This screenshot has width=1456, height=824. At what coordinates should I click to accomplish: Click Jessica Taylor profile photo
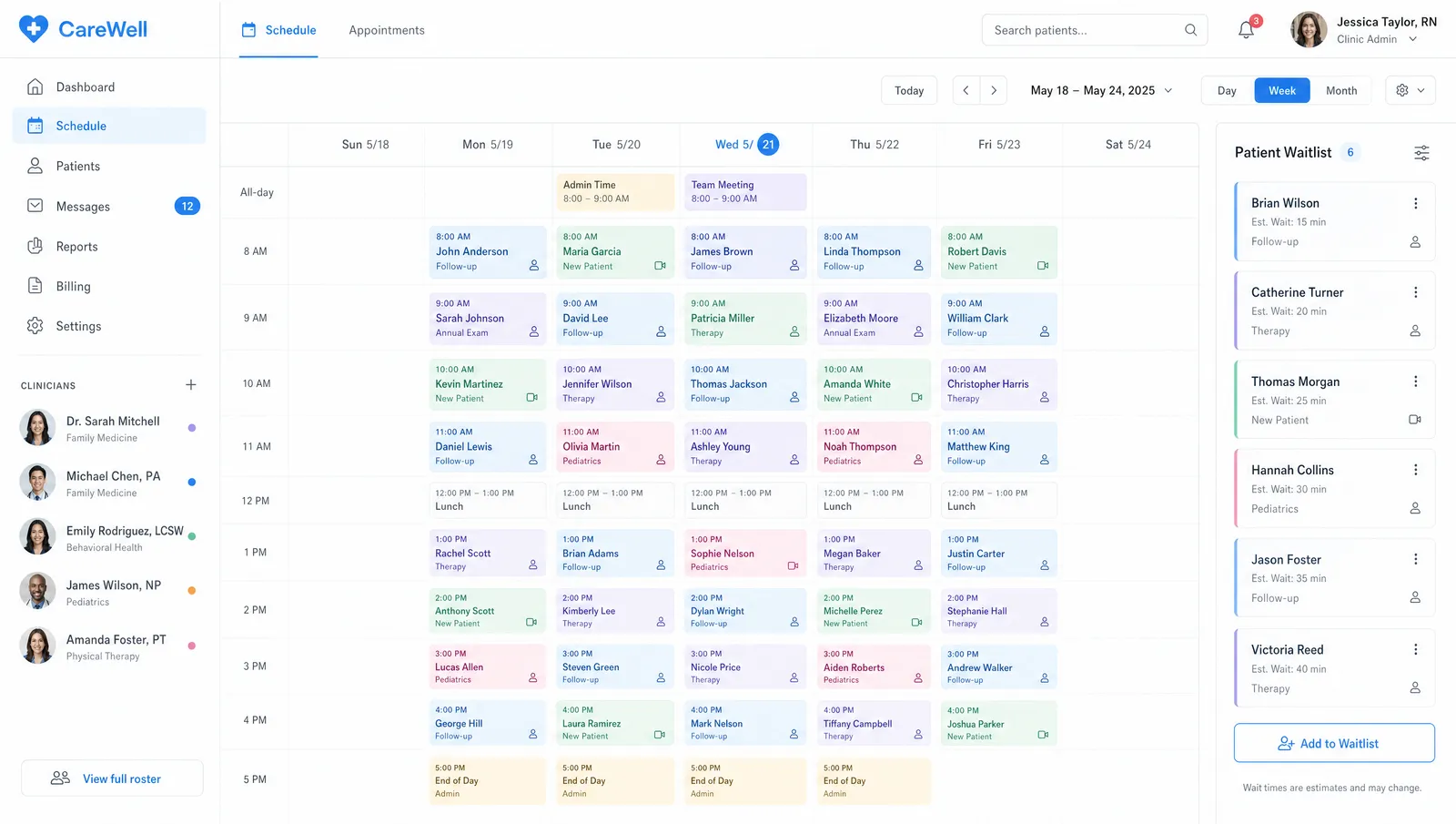click(1309, 30)
